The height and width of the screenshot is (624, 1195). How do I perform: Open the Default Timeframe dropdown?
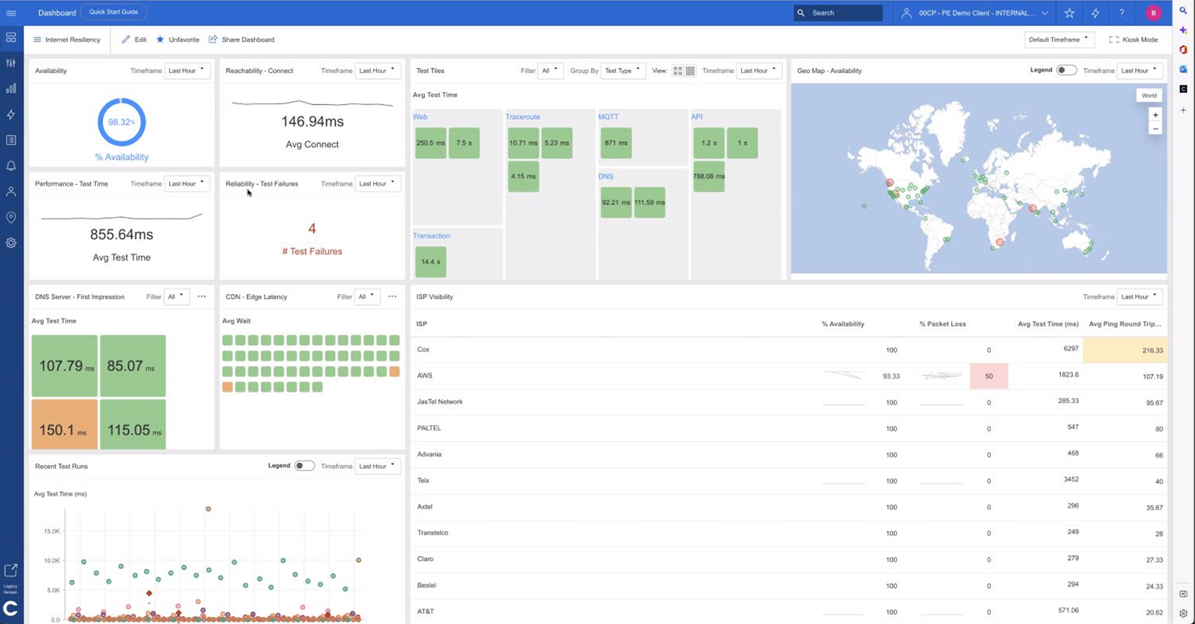tap(1059, 40)
